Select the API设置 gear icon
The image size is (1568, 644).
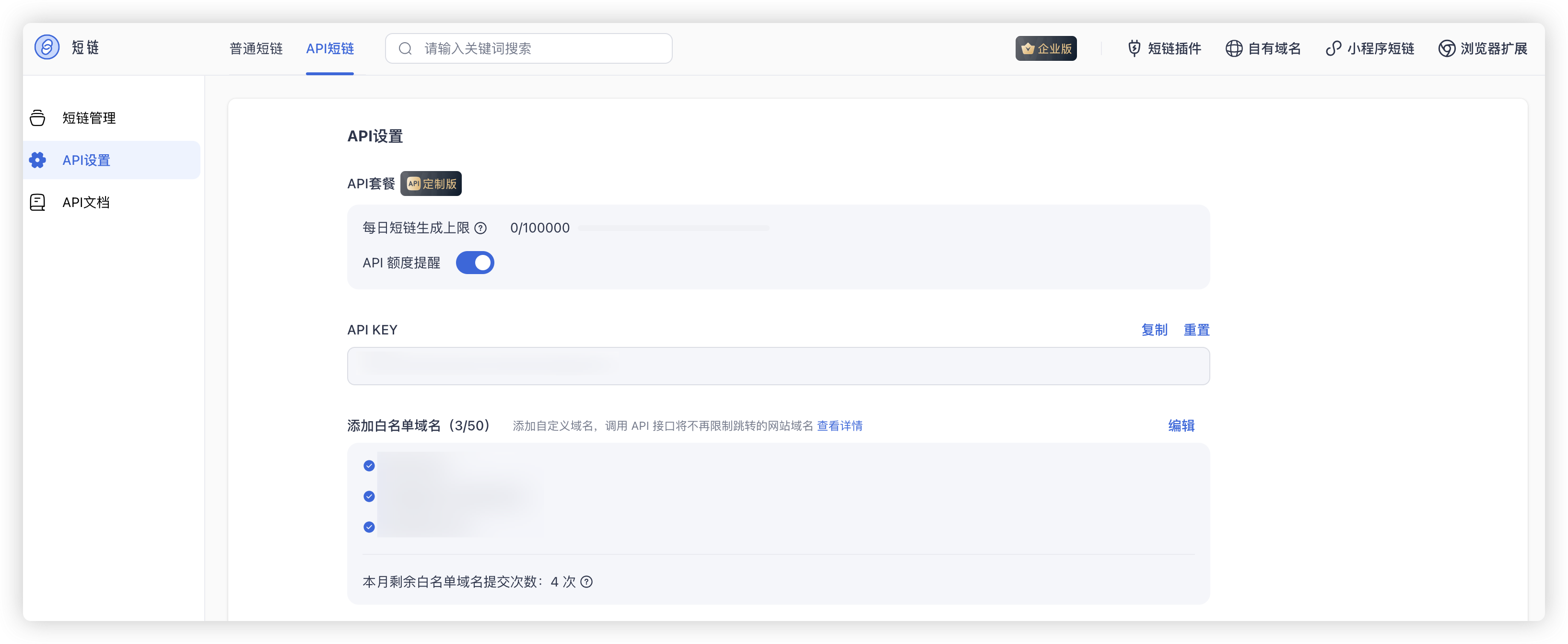tap(38, 160)
